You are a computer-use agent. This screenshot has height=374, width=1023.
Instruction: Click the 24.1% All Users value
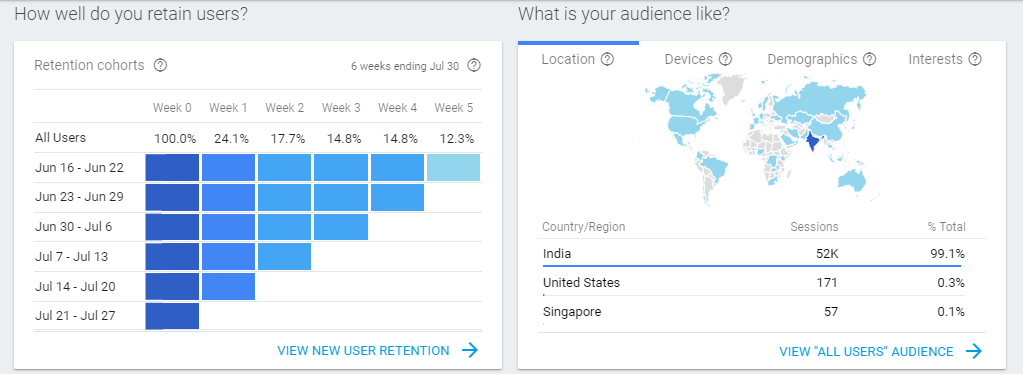232,138
